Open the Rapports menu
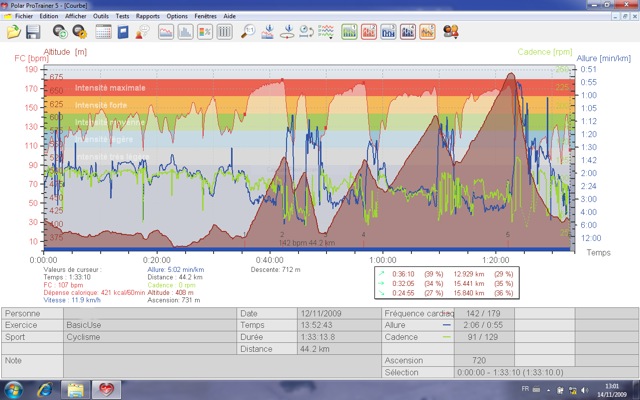The image size is (640, 400). point(146,17)
